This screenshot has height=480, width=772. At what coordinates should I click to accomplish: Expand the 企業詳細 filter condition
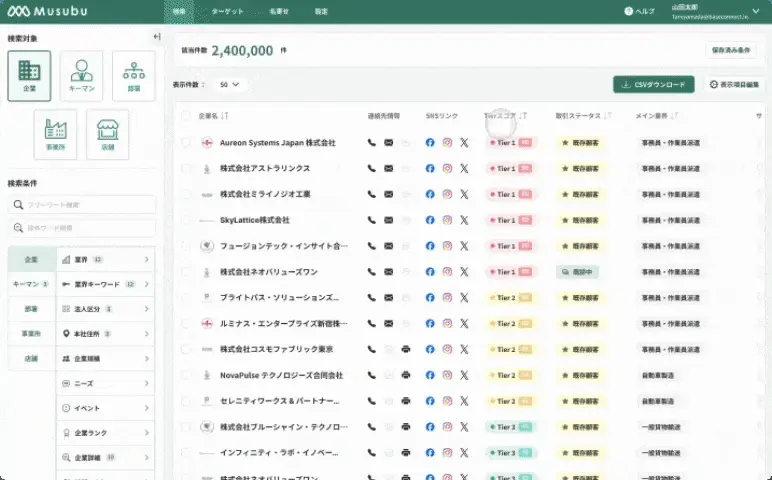[x=105, y=457]
